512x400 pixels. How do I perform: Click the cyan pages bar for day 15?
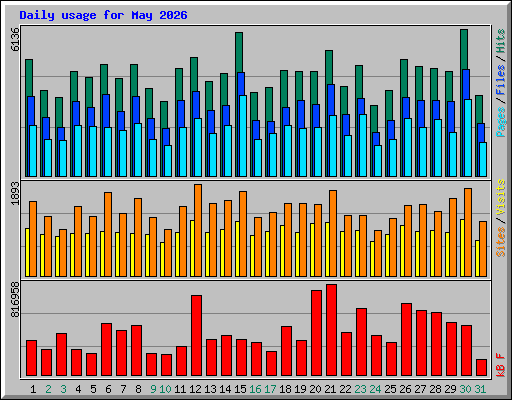click(243, 136)
